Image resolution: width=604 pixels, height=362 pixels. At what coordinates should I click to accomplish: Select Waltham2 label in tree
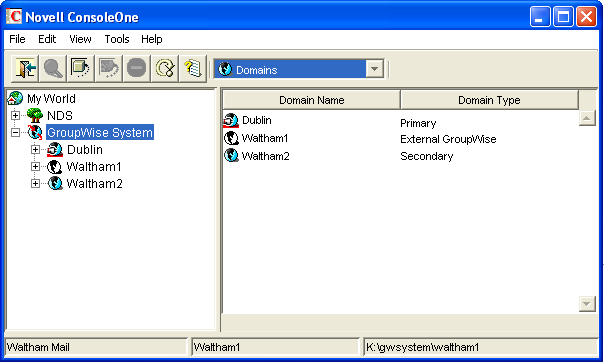coord(94,183)
